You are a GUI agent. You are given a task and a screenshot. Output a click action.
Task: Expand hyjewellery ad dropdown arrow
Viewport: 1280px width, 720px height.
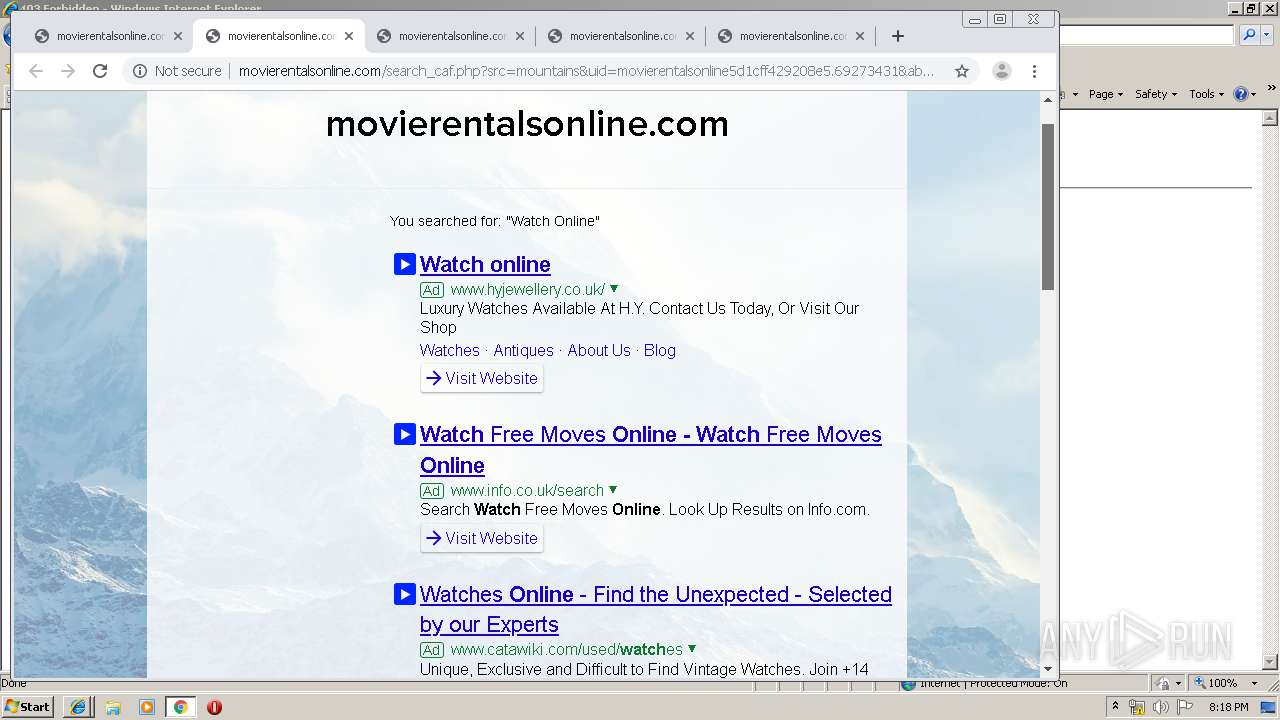(x=614, y=289)
